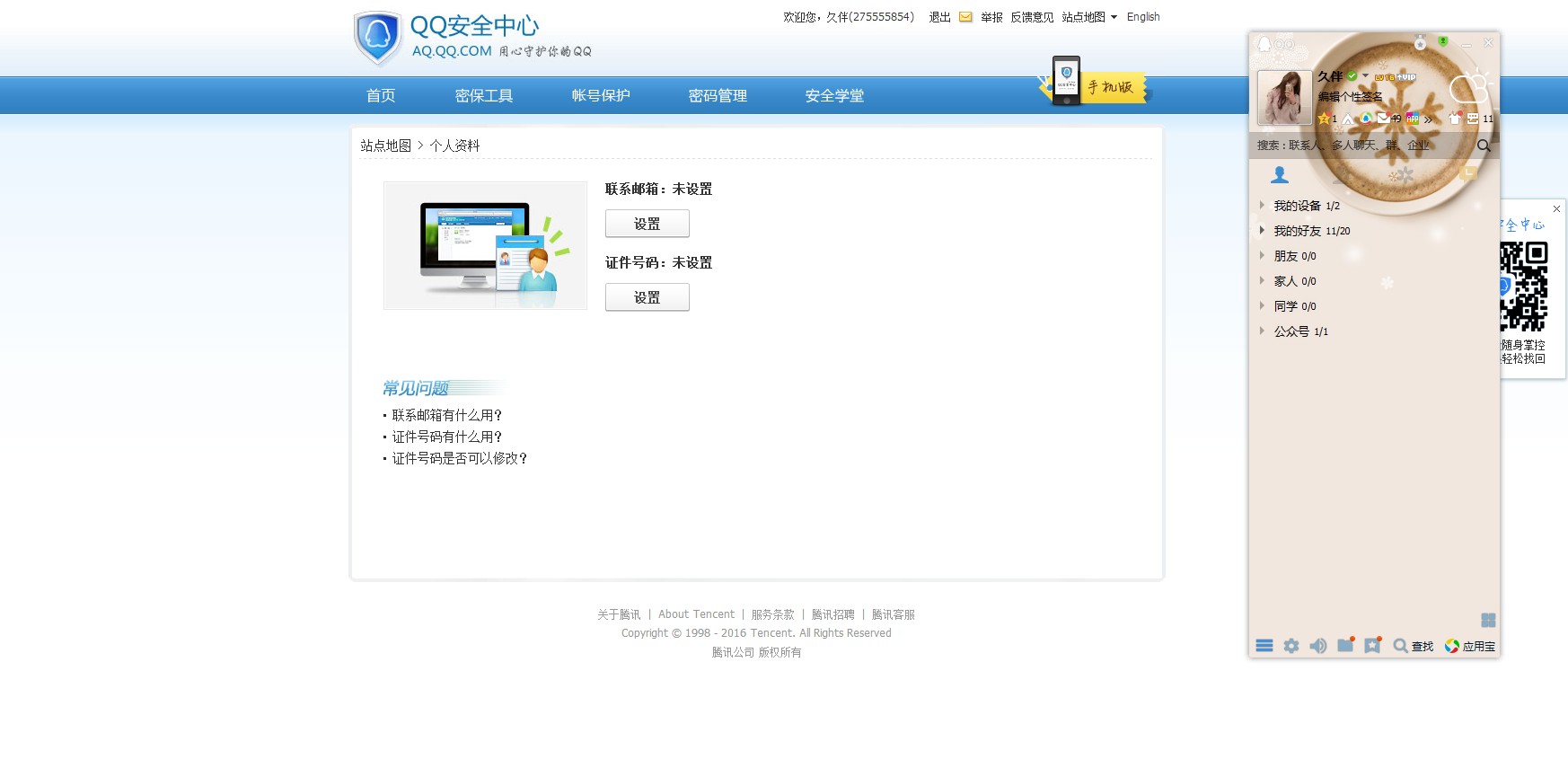The image size is (1568, 768).
Task: Click the green shield security icon in QQ panel
Action: (1443, 41)
